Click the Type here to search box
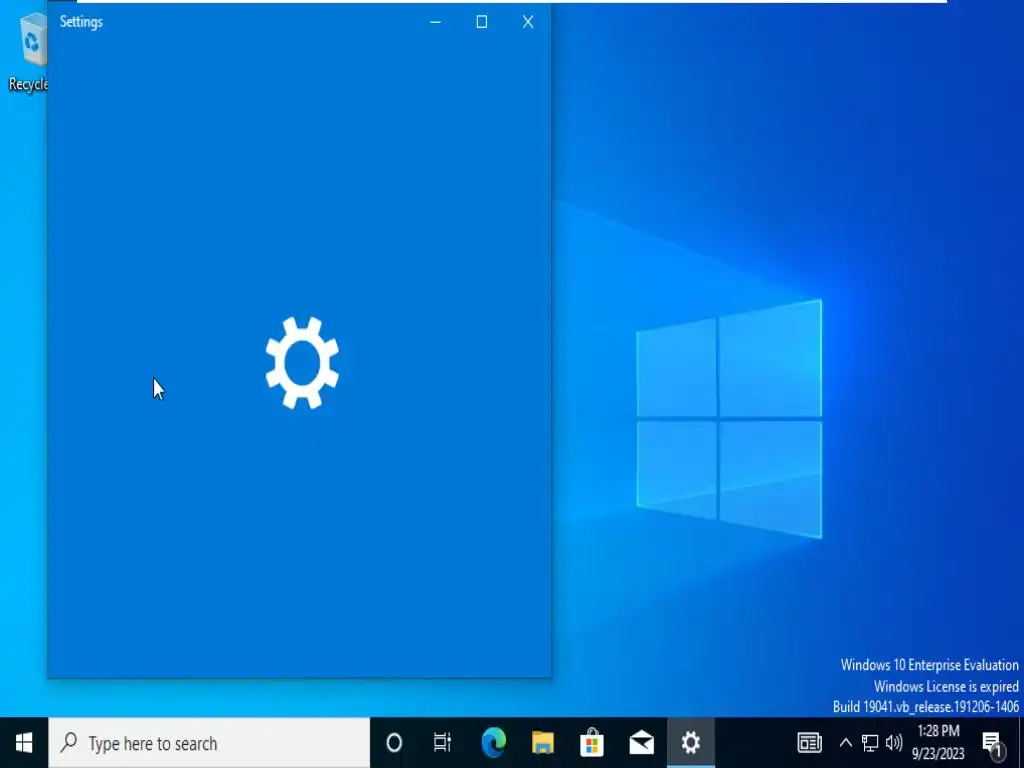This screenshot has height=768, width=1024. coord(209,743)
